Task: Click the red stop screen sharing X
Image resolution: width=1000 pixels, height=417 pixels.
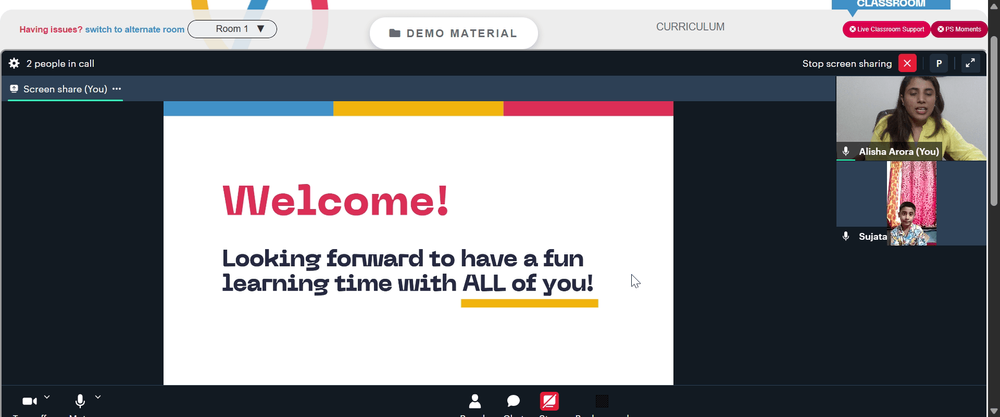Action: (907, 63)
